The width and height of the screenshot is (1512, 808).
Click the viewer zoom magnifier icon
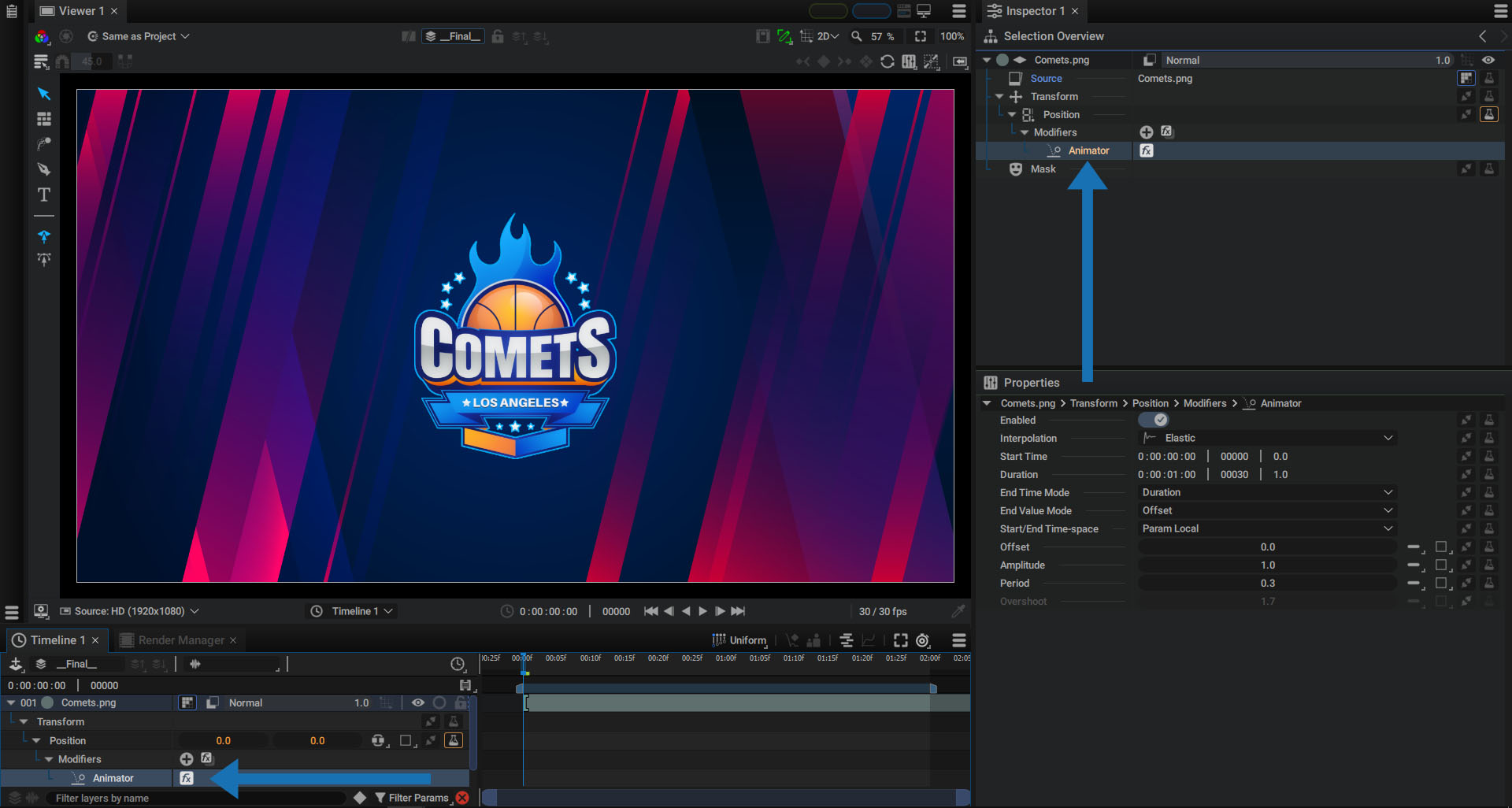coord(857,36)
